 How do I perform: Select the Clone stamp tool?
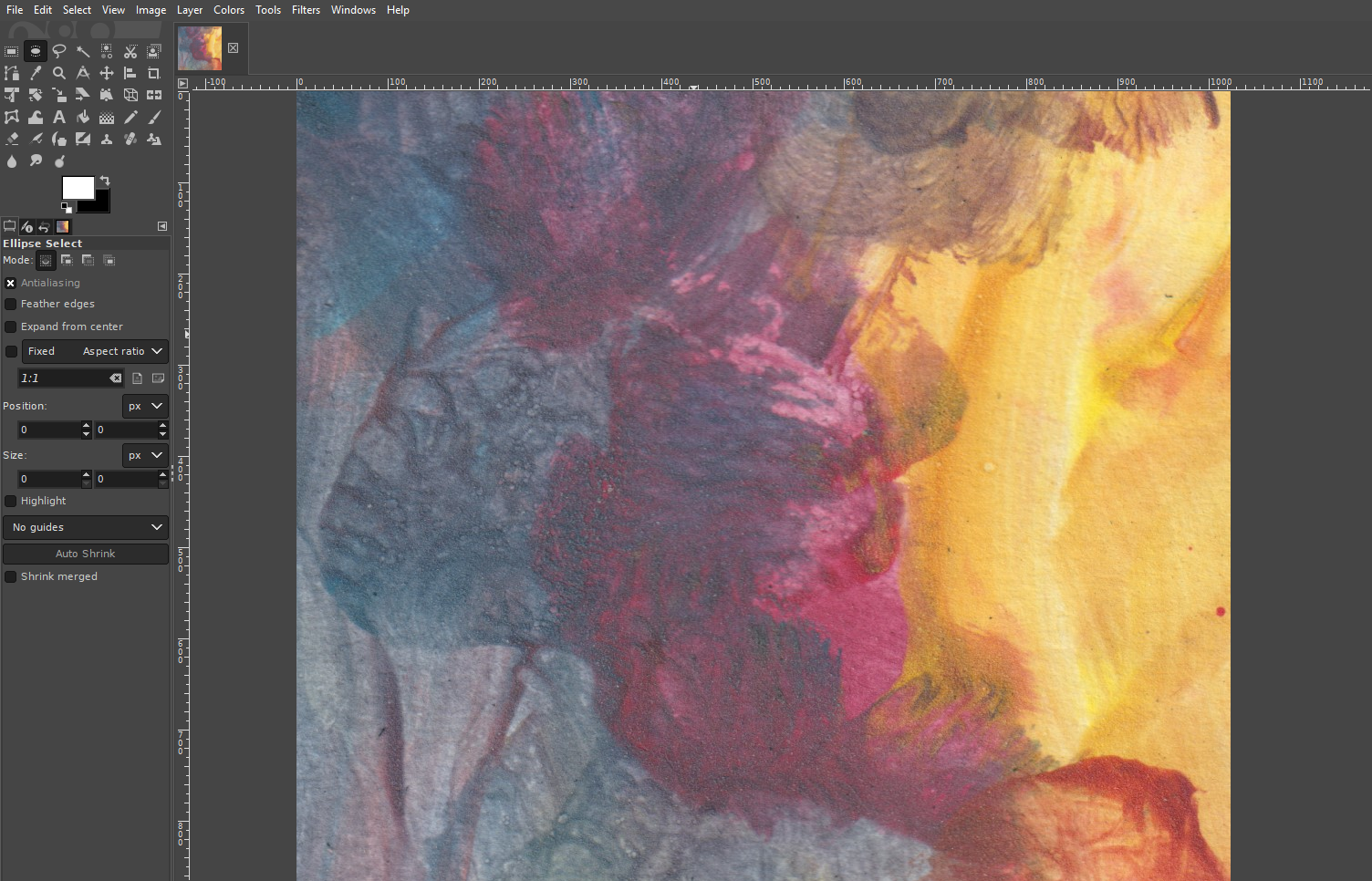click(107, 139)
